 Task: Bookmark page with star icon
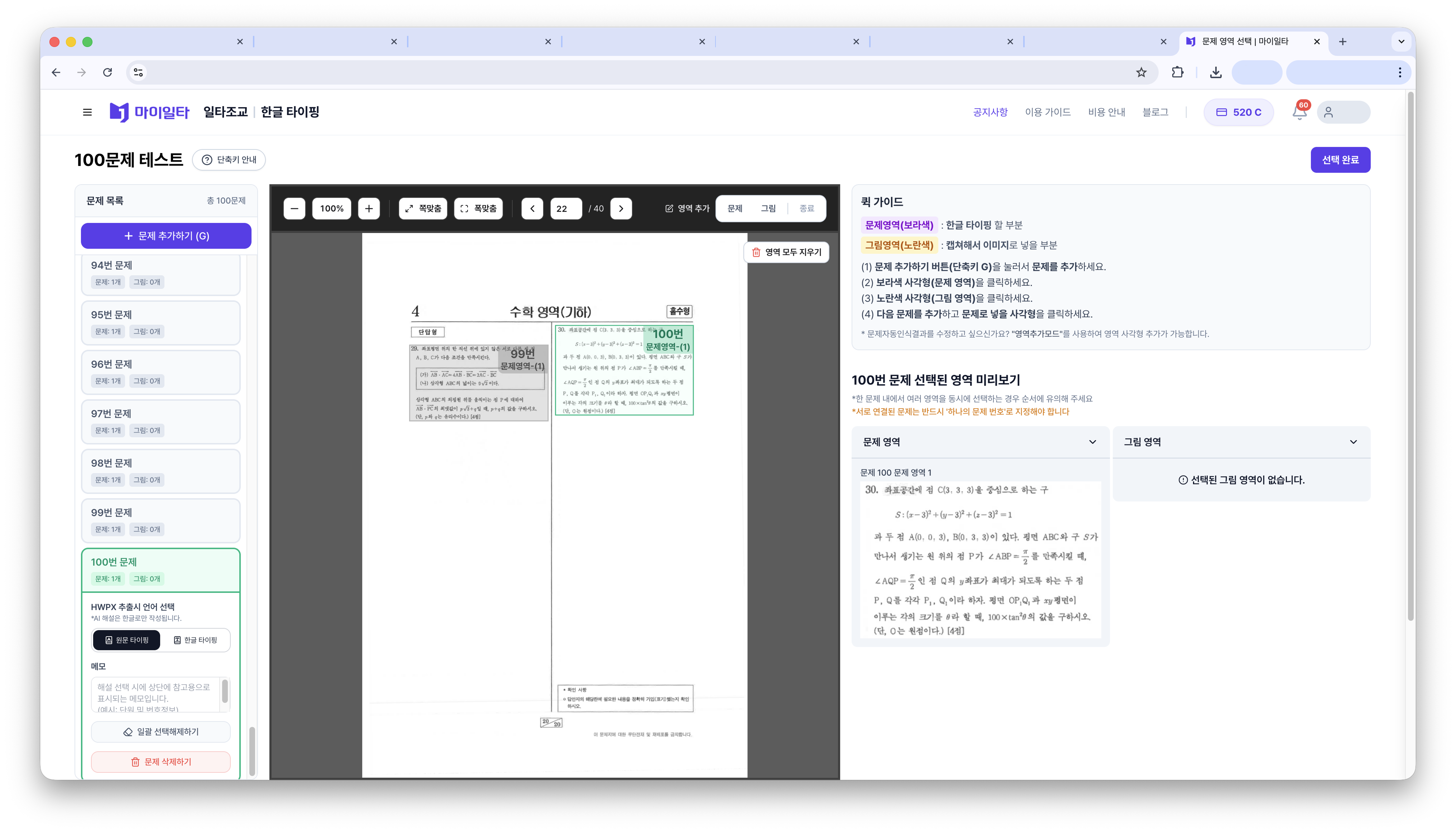pos(1141,72)
